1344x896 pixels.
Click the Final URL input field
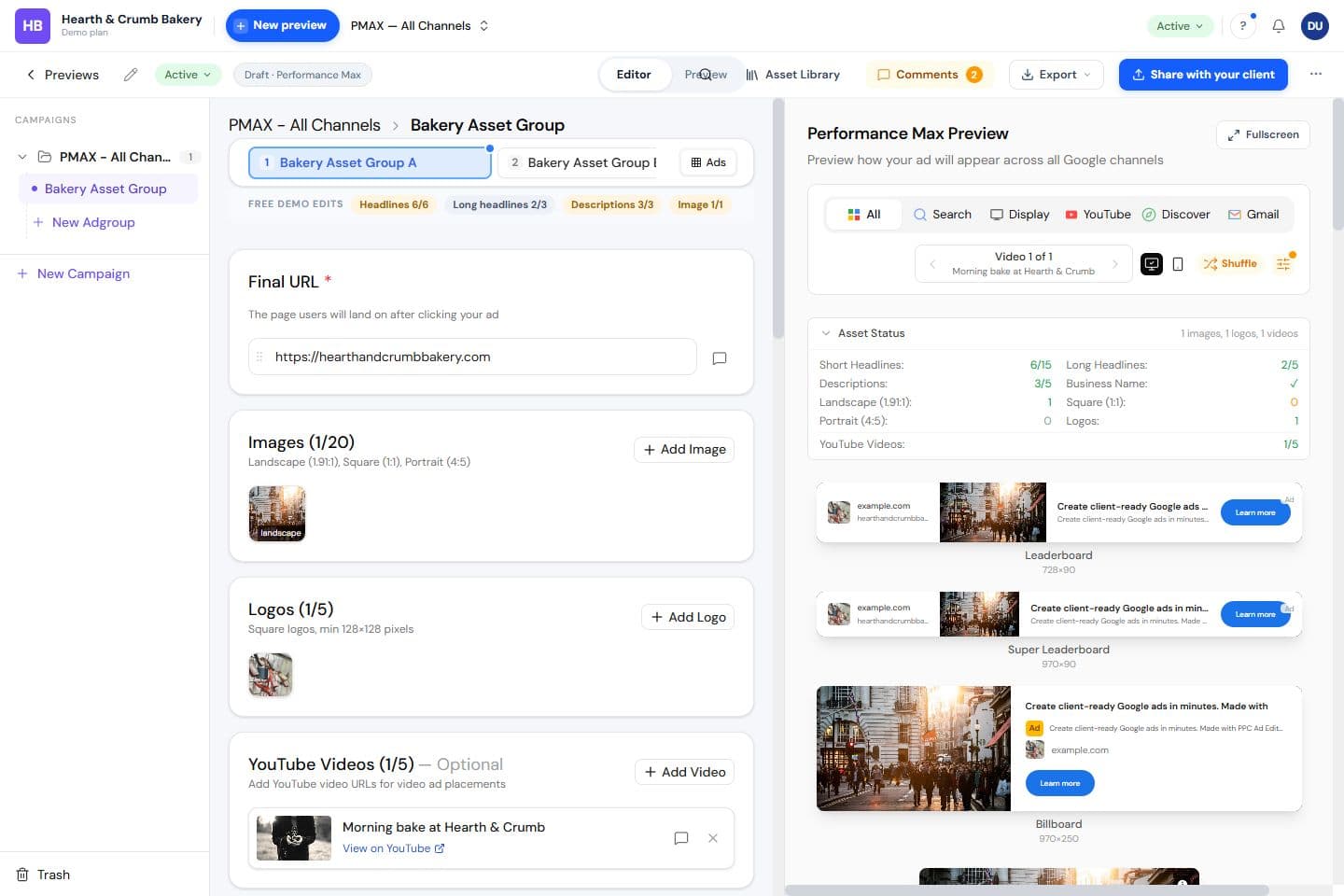(472, 357)
